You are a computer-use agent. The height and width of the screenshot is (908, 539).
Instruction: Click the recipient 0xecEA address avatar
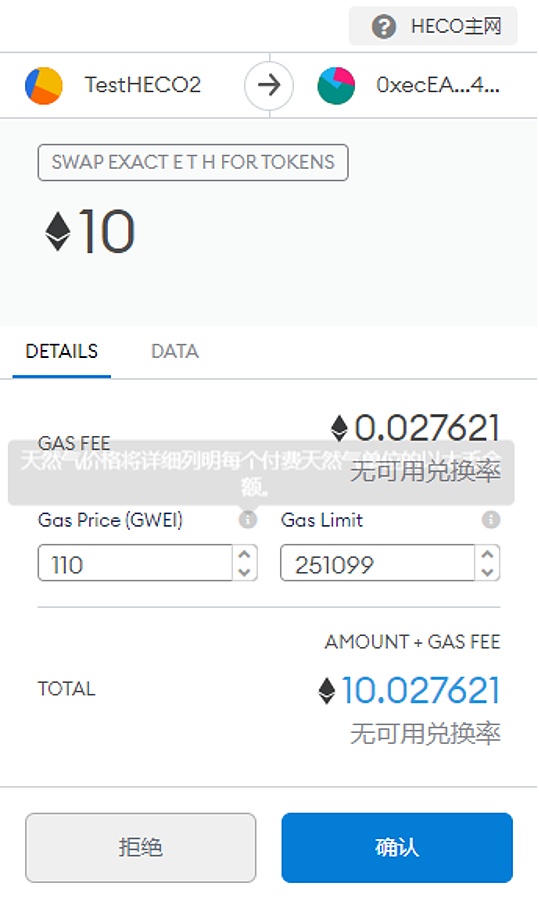tap(336, 85)
